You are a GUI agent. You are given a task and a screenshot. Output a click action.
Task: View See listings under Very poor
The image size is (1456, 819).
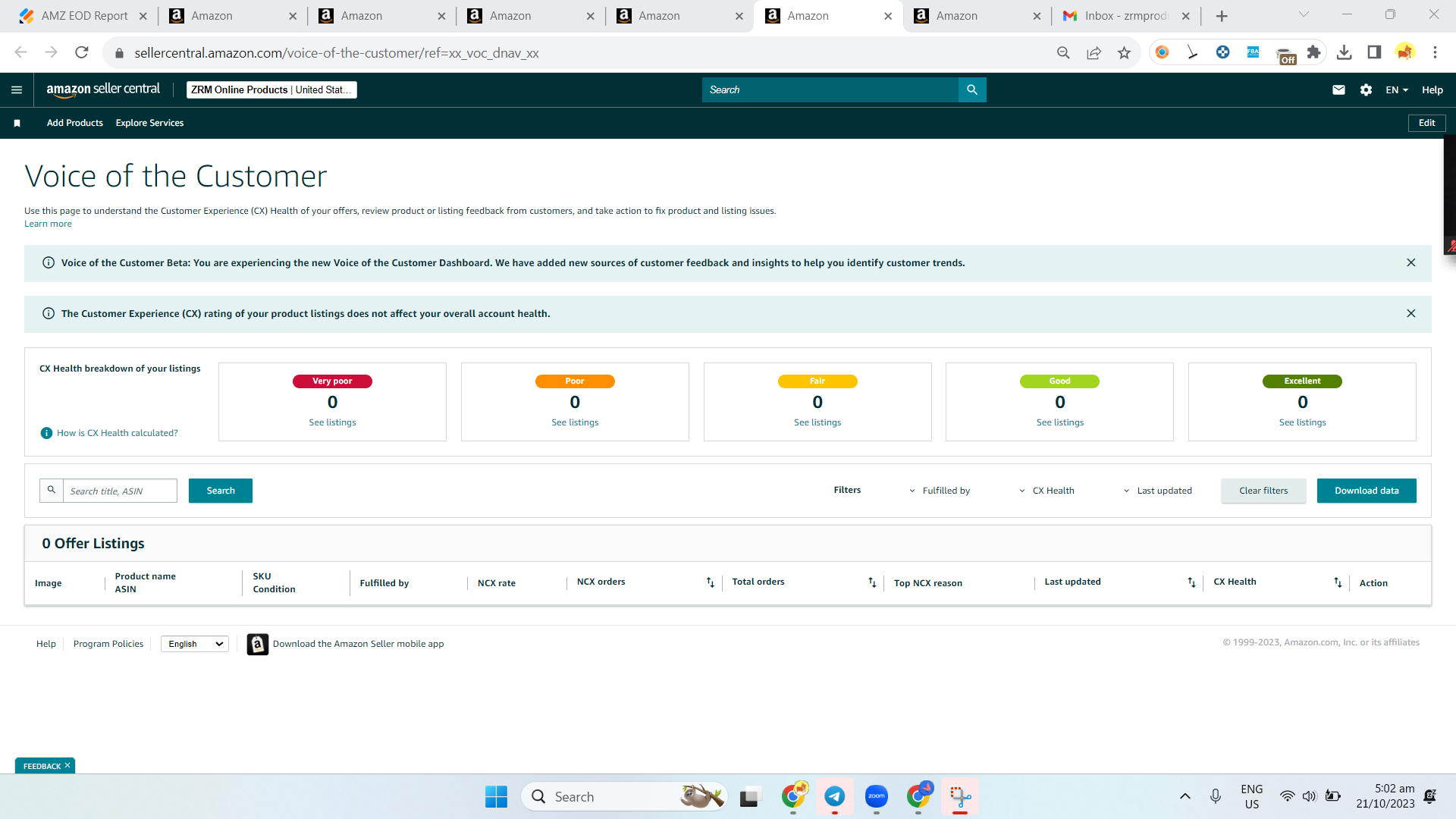[x=332, y=422]
